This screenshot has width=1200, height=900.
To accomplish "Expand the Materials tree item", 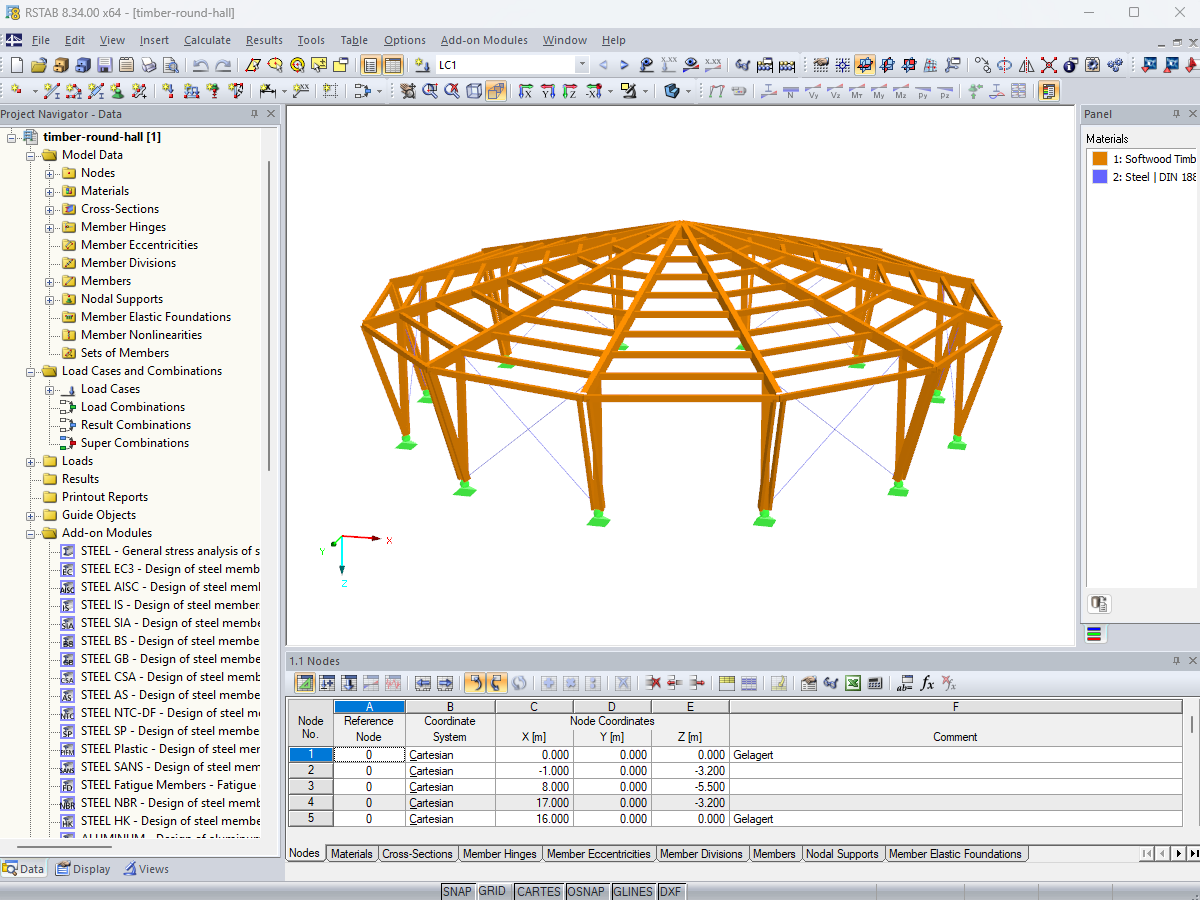I will [x=49, y=191].
